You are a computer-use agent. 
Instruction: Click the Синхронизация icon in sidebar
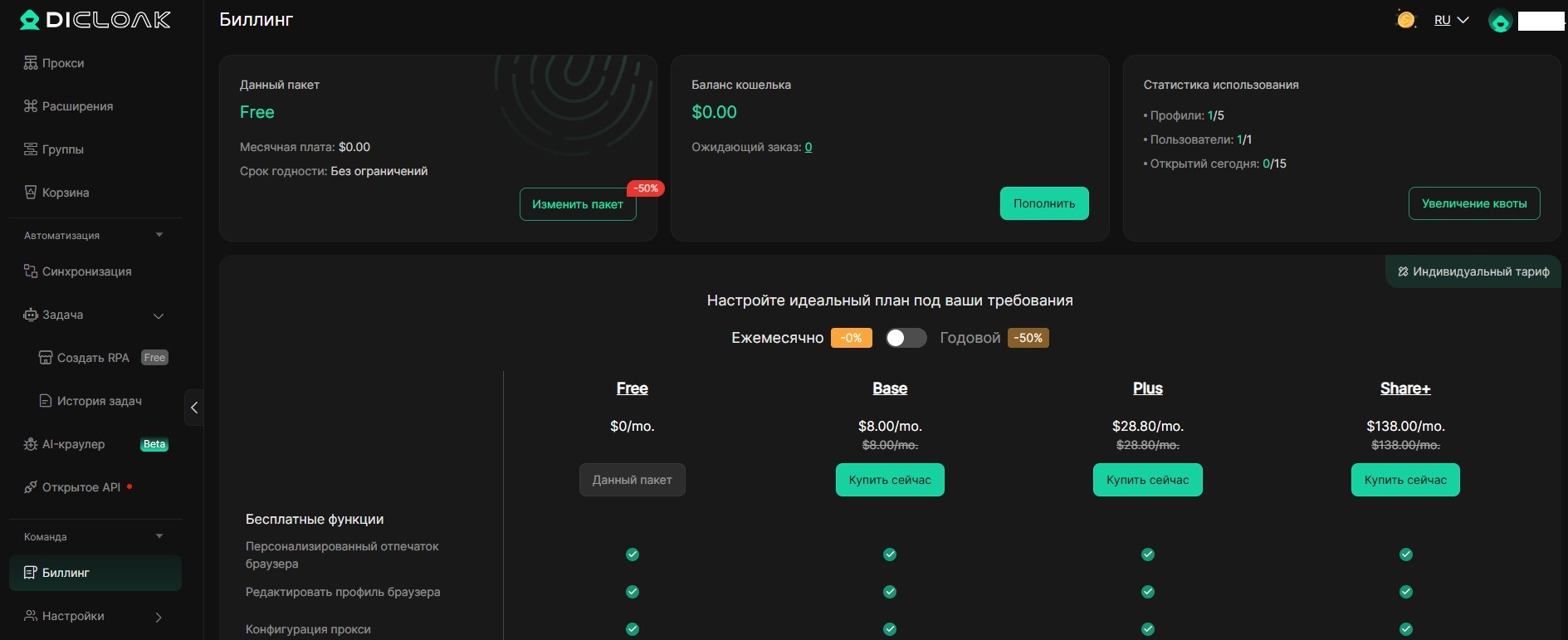31,271
